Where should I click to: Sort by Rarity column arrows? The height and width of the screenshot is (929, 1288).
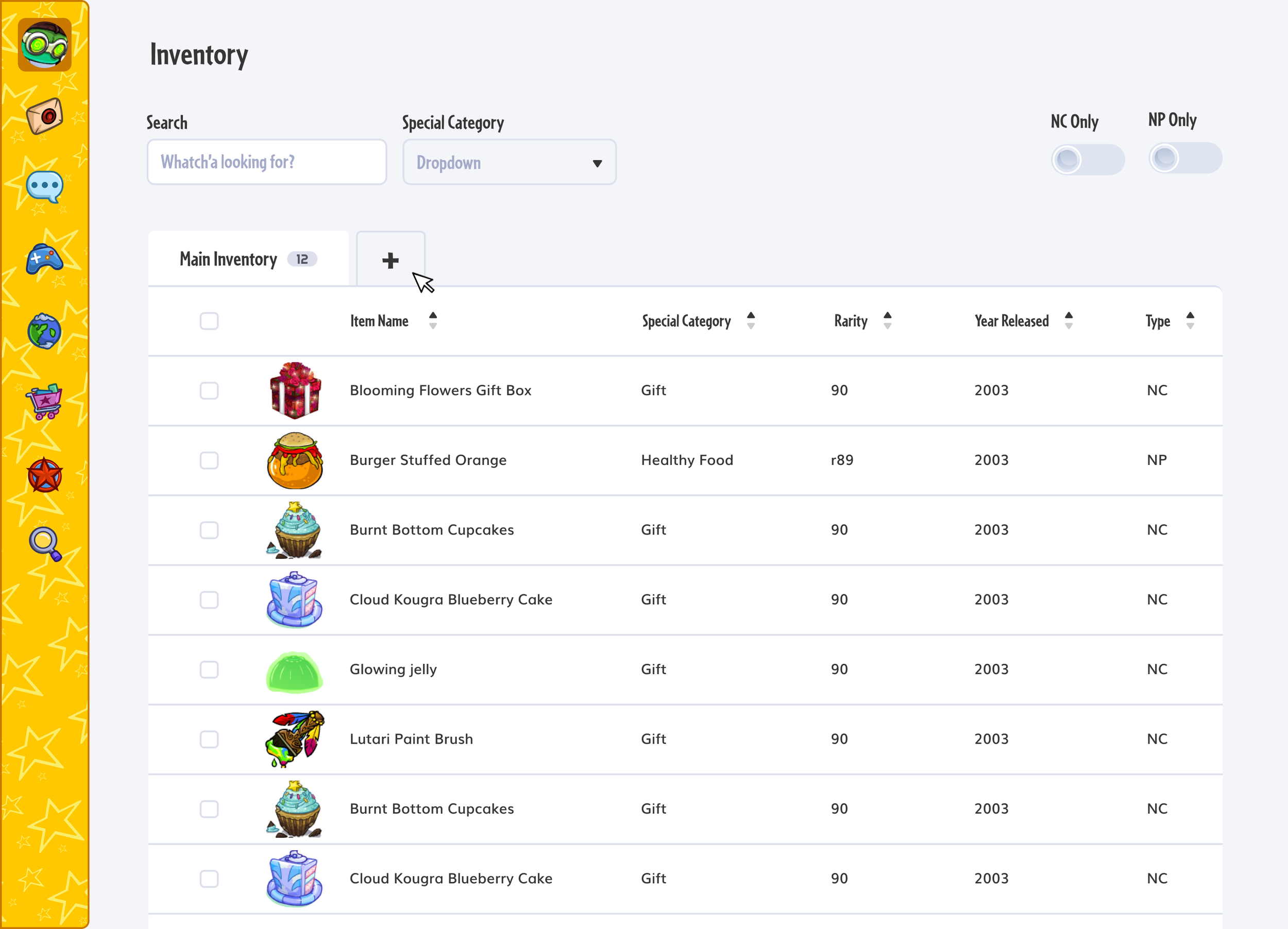(887, 321)
